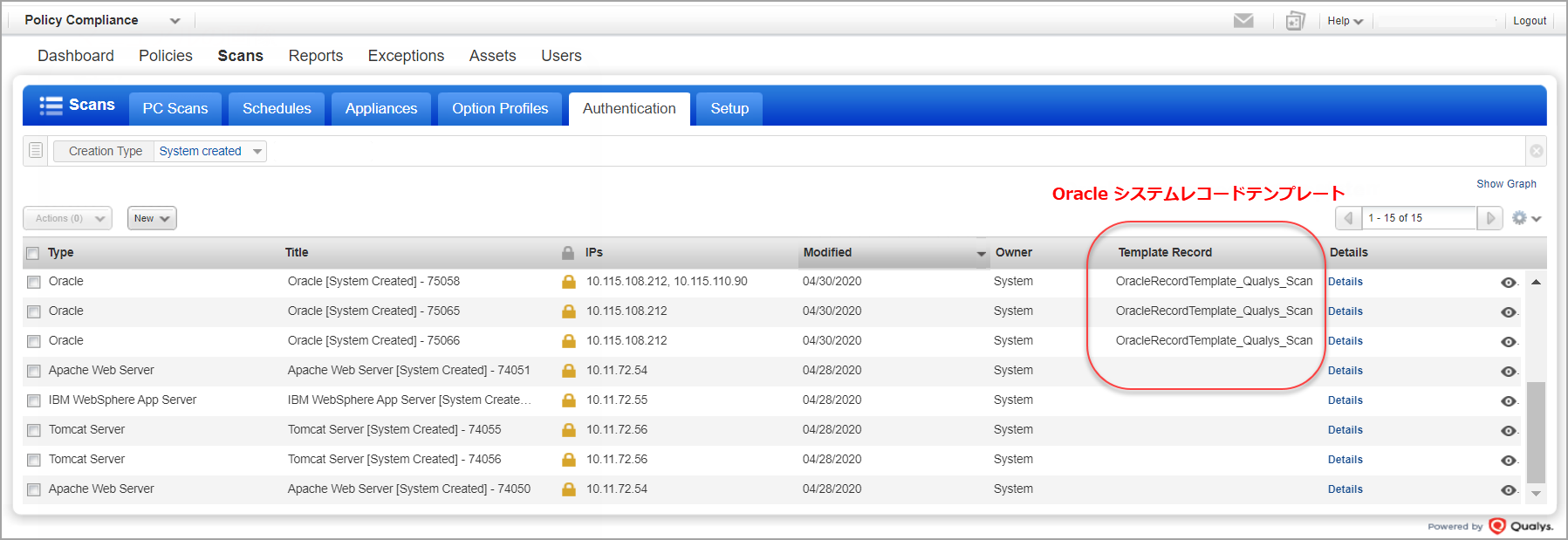Switch to the PC Scans tab
This screenshot has height=540, width=1568.
click(x=175, y=108)
